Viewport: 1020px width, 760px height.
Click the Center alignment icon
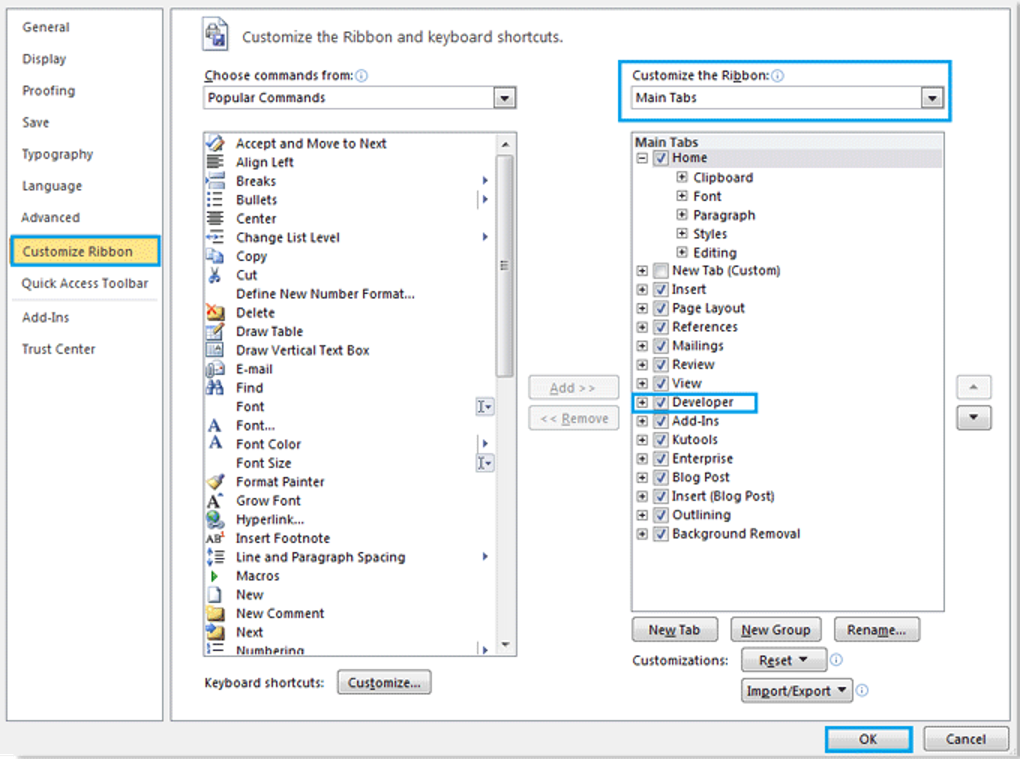tap(215, 218)
